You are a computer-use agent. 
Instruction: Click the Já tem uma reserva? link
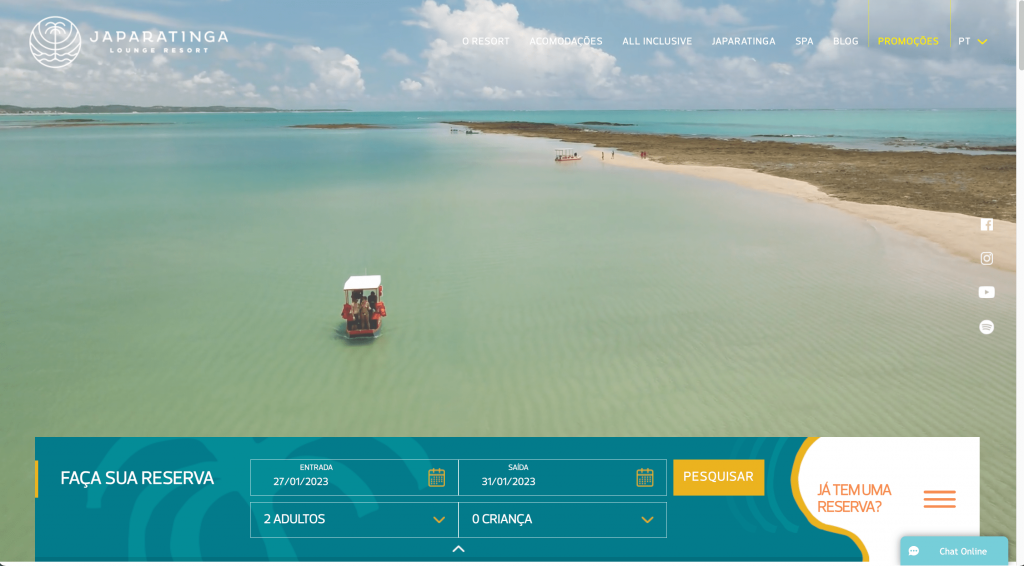(854, 498)
